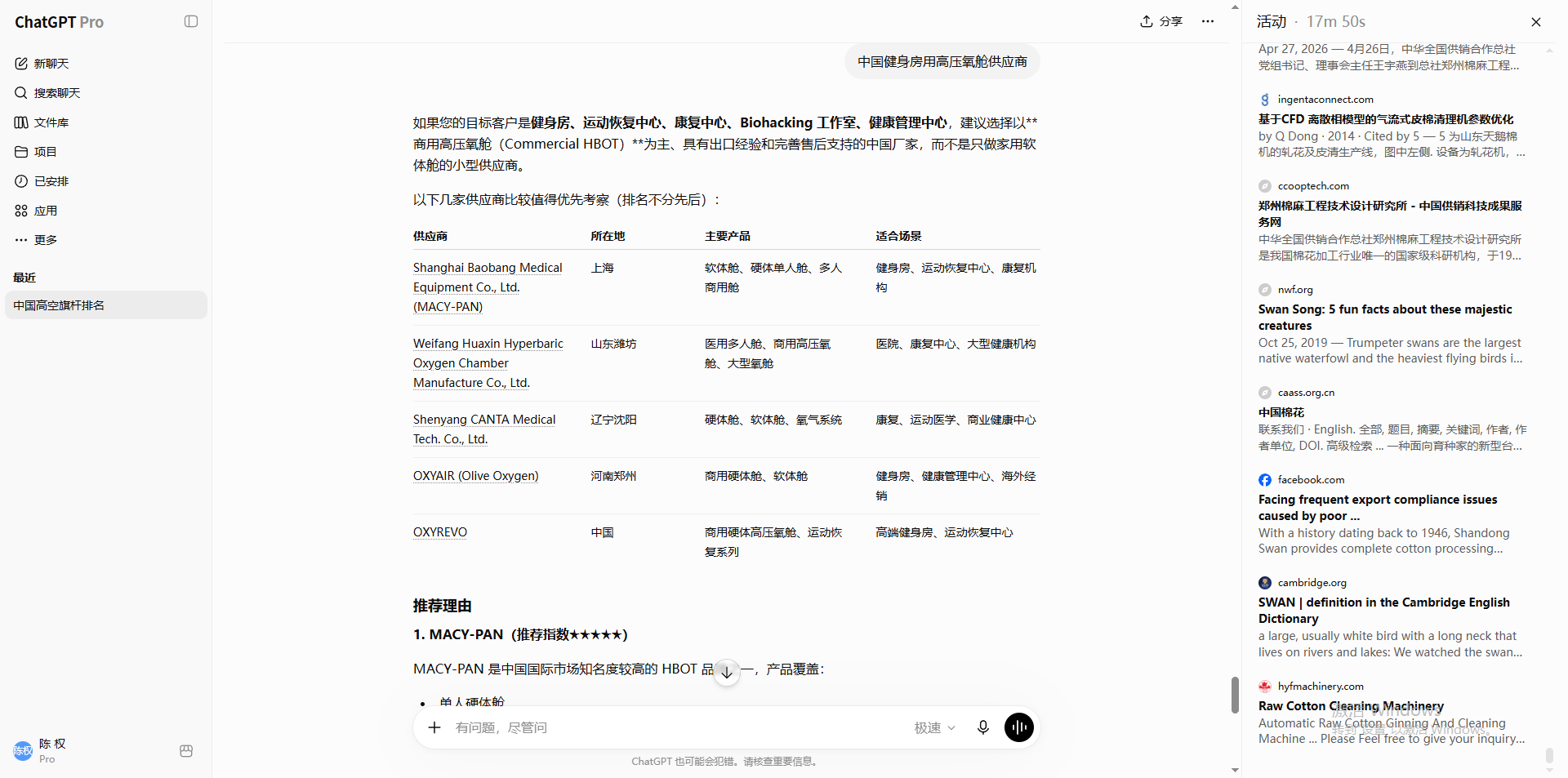Open Shenyang CANTA Medical Tech link
The width and height of the screenshot is (1568, 778).
pyautogui.click(x=484, y=429)
